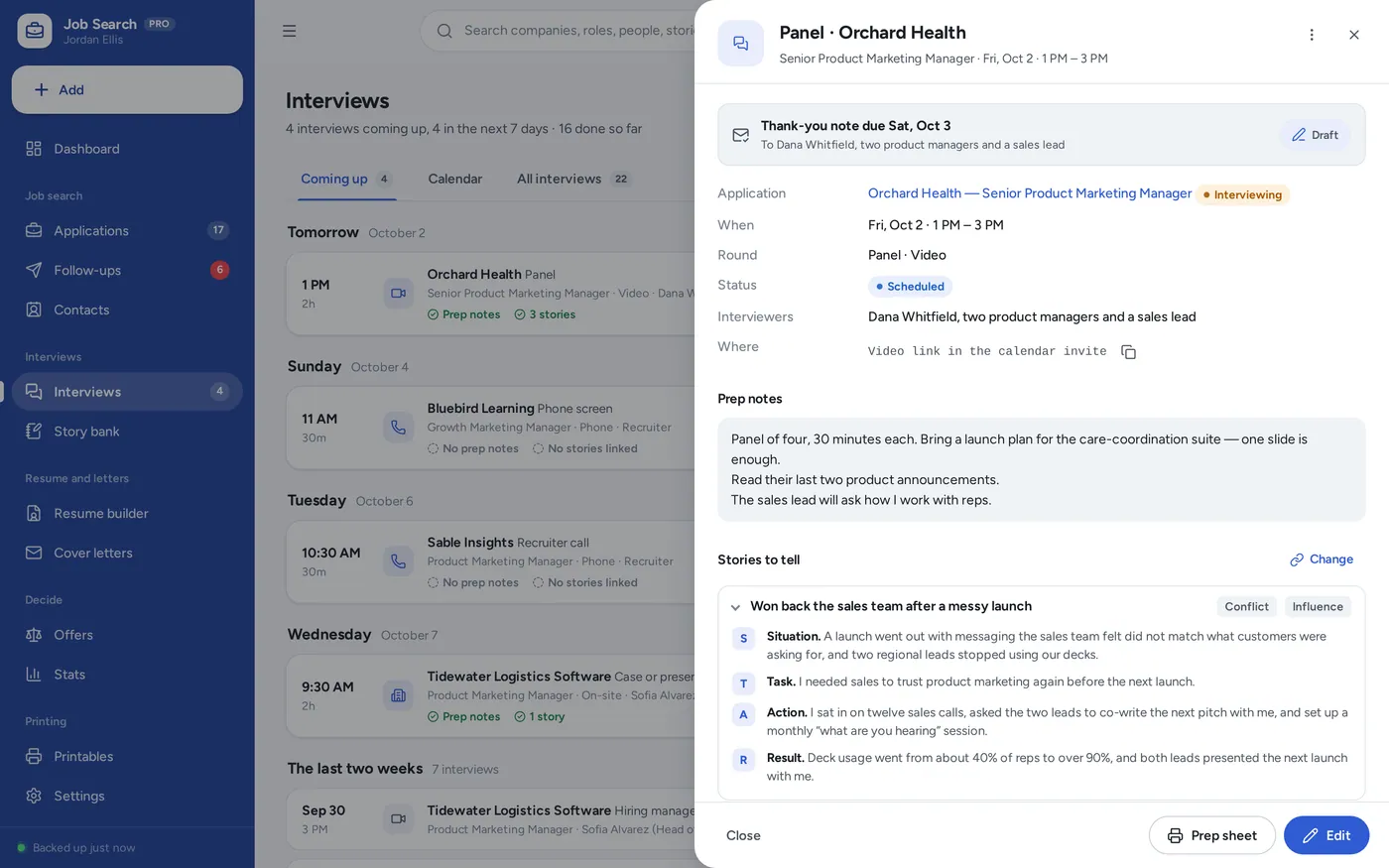Print the Prep sheet
The width and height of the screenshot is (1389, 868).
pyautogui.click(x=1212, y=835)
